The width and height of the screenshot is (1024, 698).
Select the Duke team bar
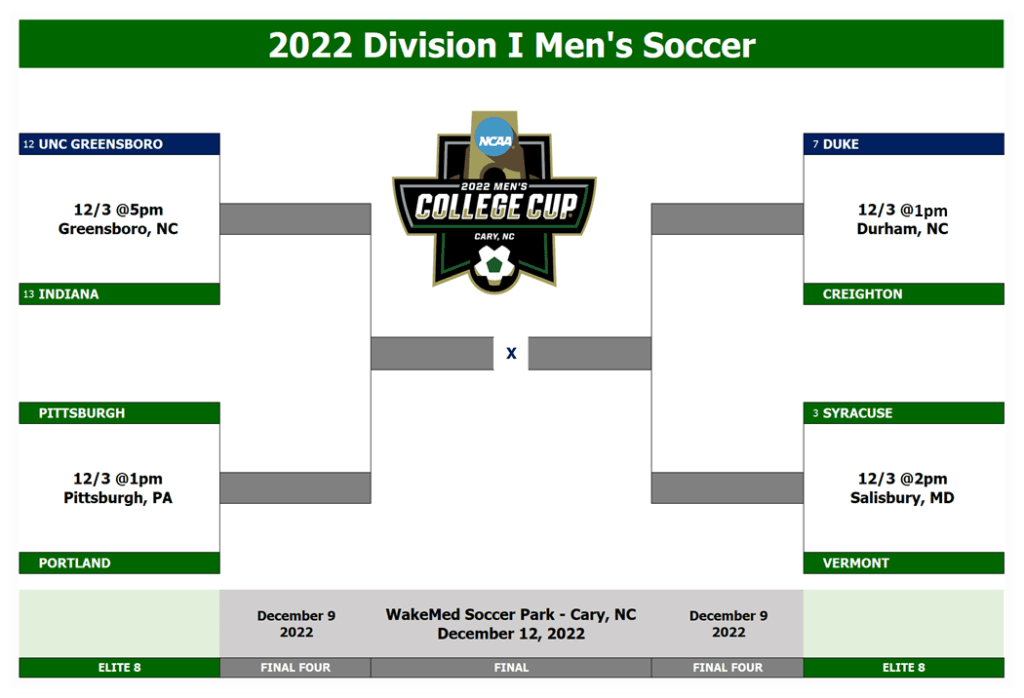tap(904, 144)
